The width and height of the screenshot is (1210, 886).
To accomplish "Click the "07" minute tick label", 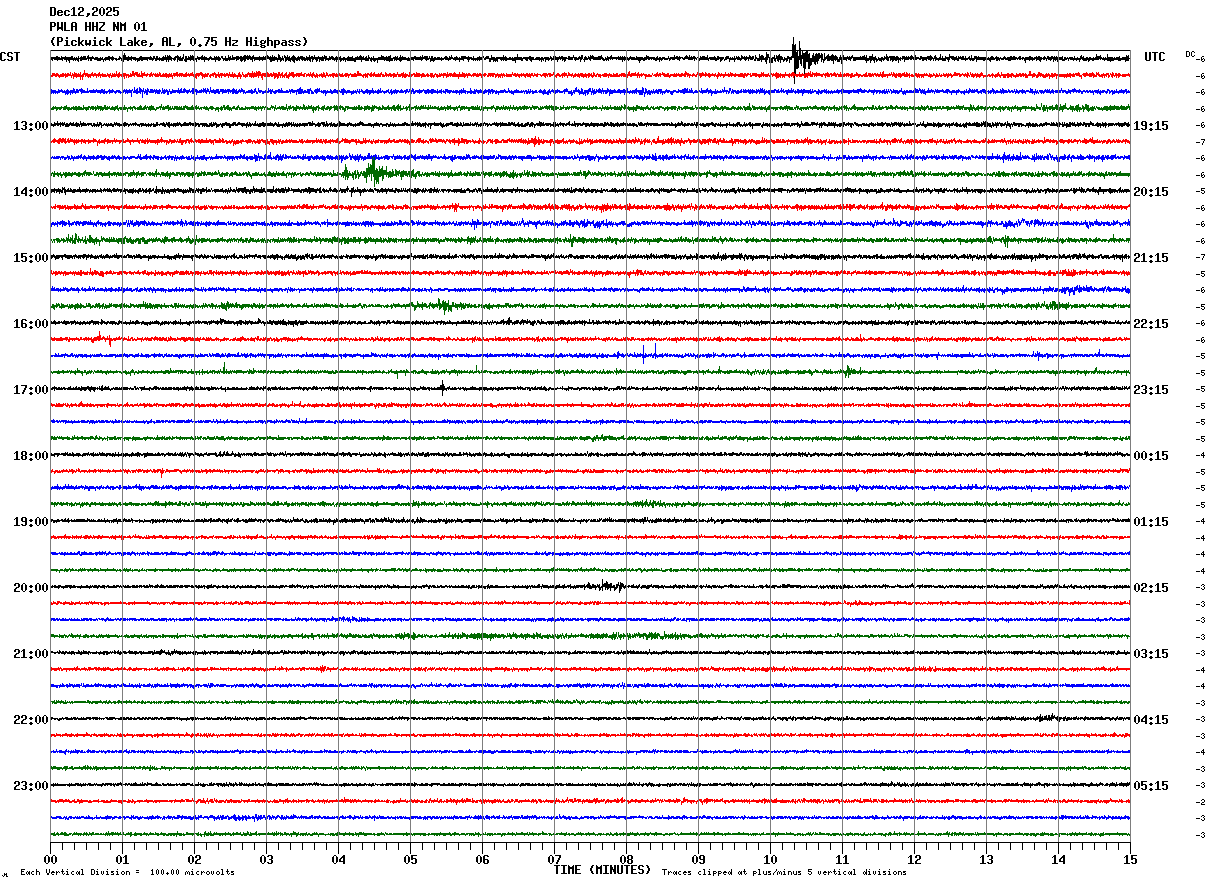I will pyautogui.click(x=554, y=859).
